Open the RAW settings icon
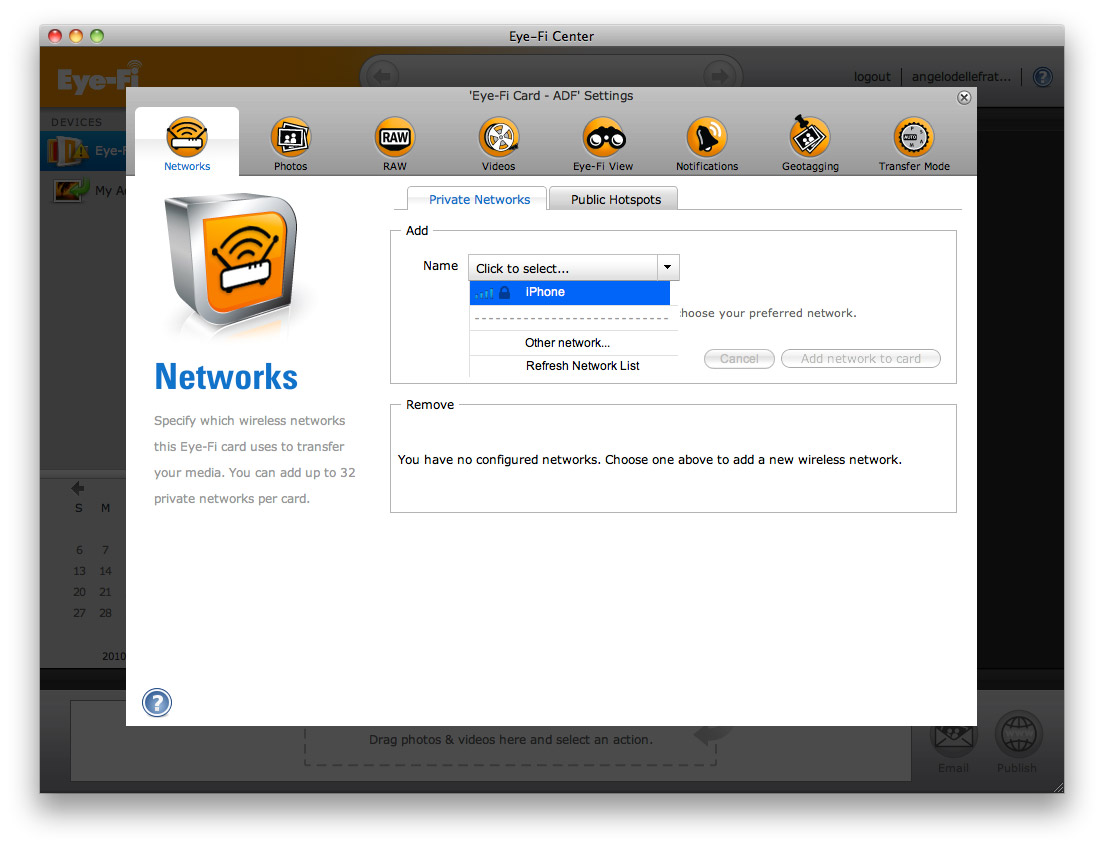Screen dimensions: 1104x848 394,137
